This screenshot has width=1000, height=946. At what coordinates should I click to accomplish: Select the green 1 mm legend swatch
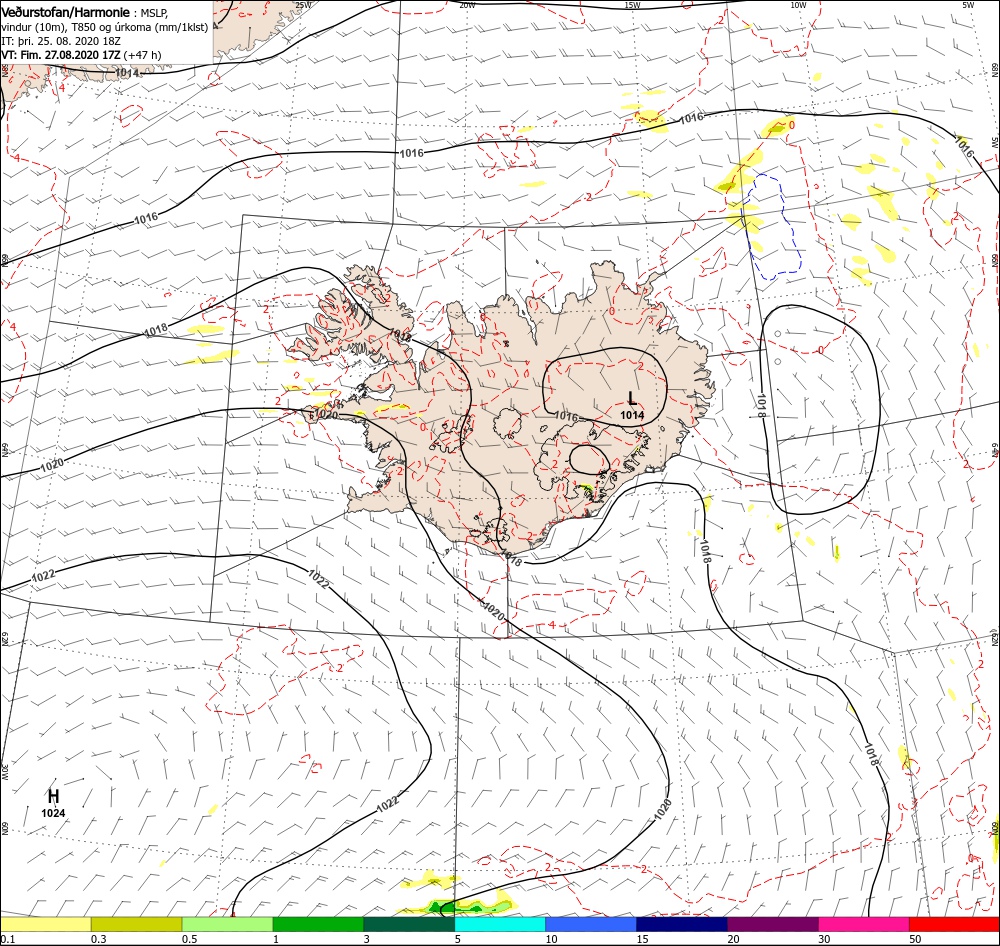coord(318,924)
